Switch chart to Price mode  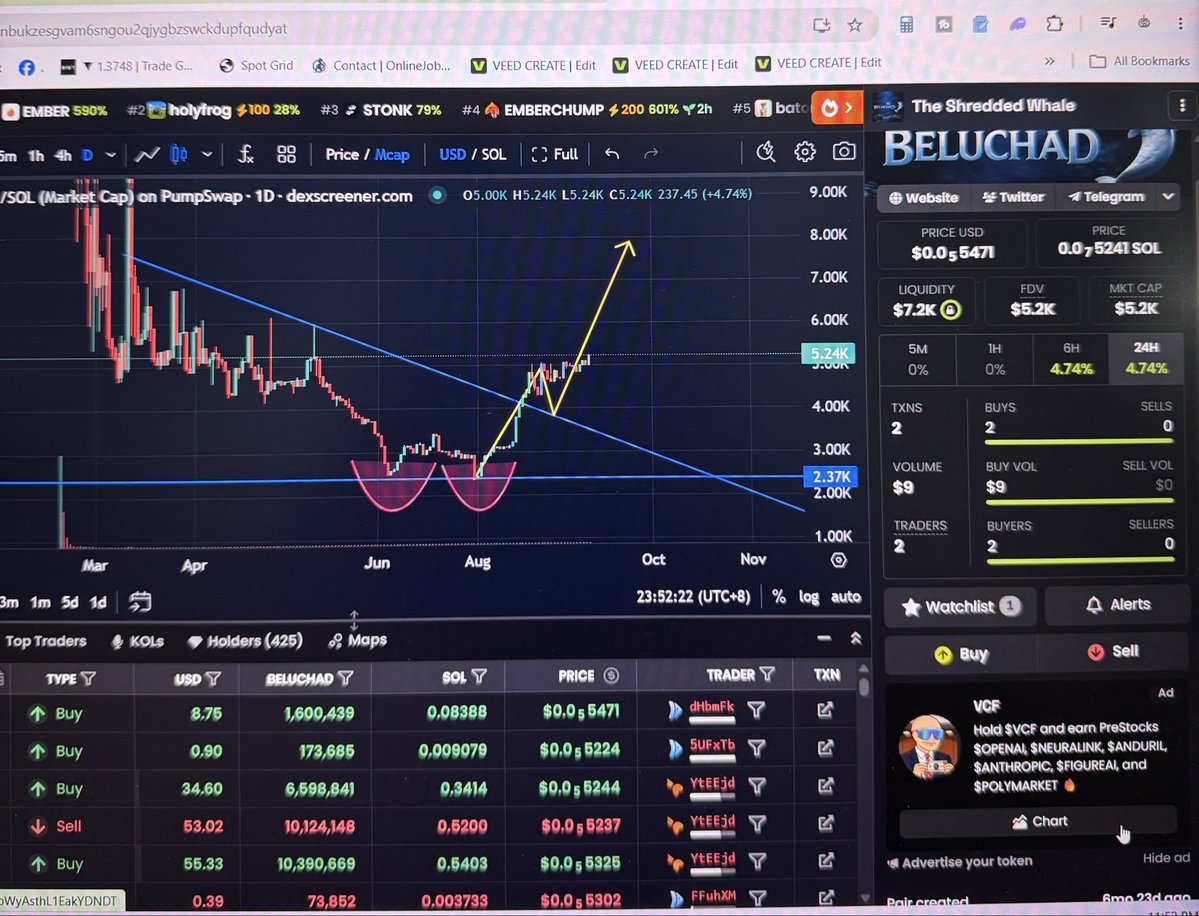point(342,154)
